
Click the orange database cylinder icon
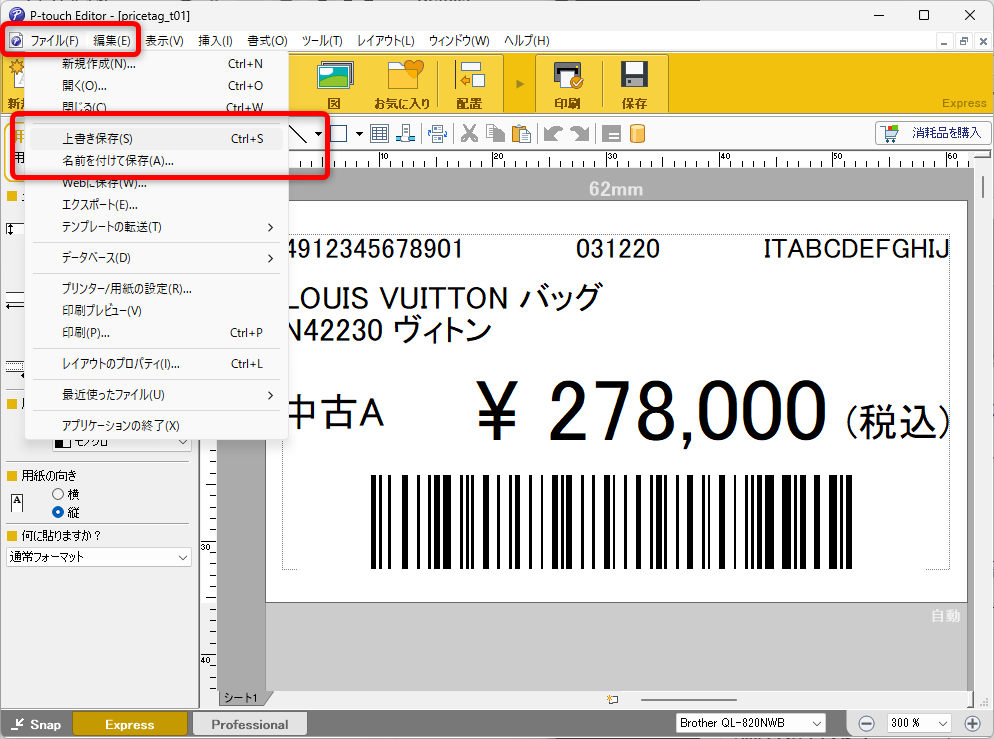click(637, 134)
